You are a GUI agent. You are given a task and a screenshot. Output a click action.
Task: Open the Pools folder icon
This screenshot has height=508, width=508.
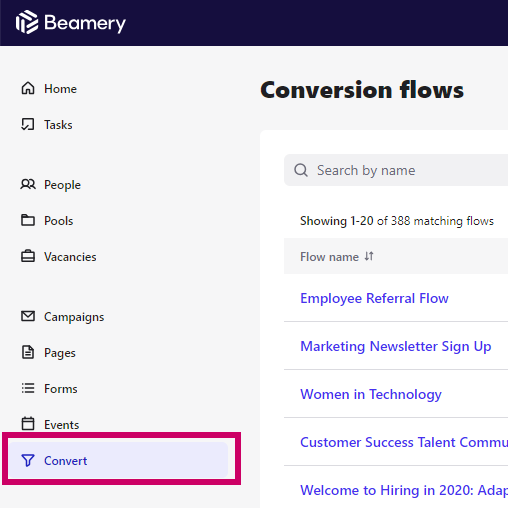pos(28,220)
